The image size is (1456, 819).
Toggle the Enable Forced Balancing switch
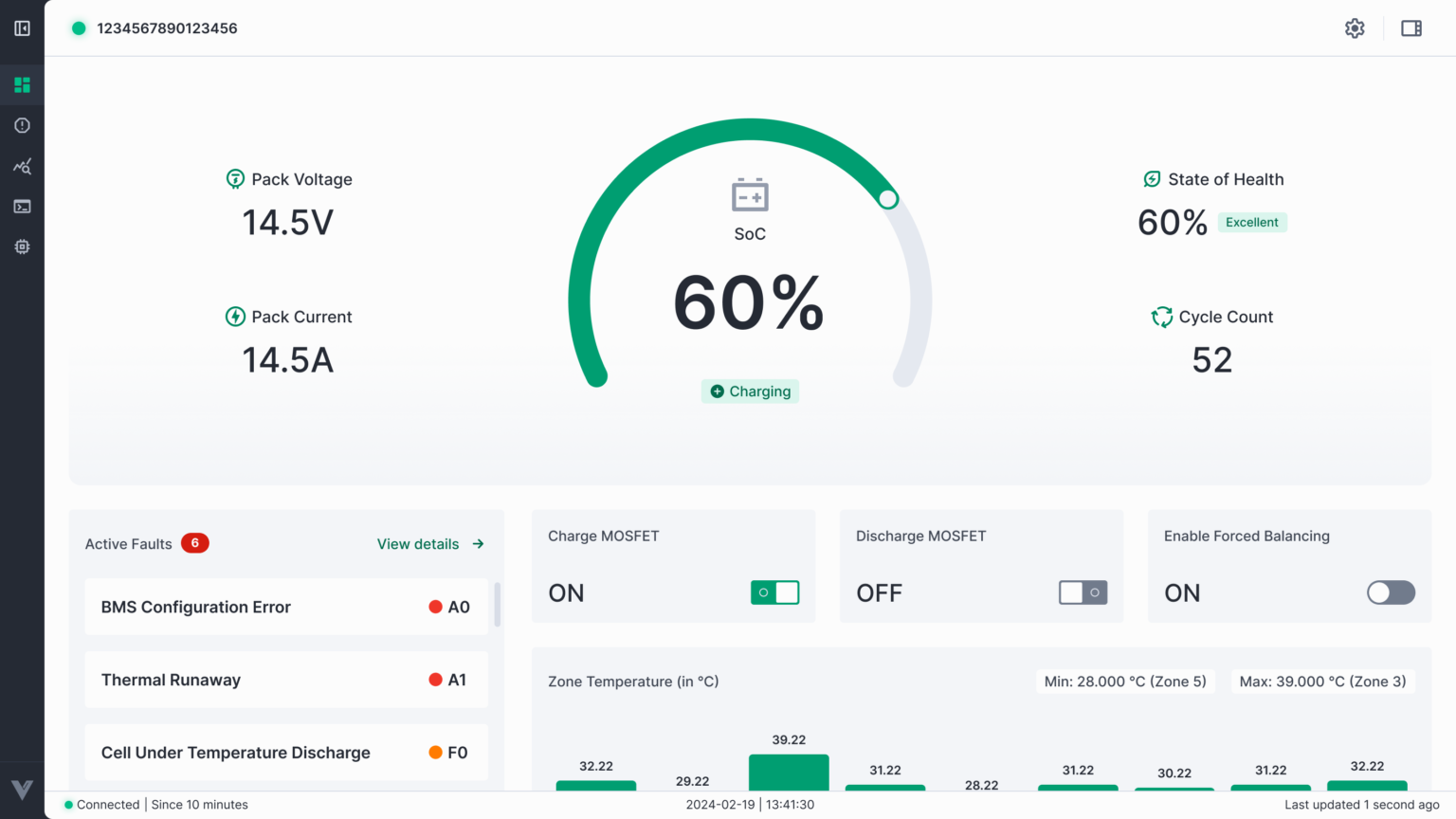point(1391,592)
